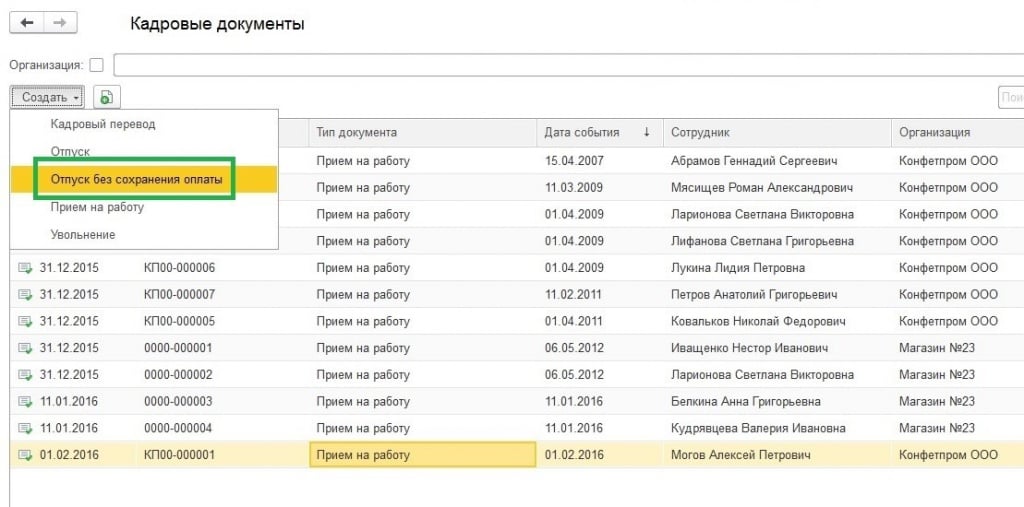Click document icon for КП00-000007 row
The width and height of the screenshot is (1024, 507).
tap(25, 295)
